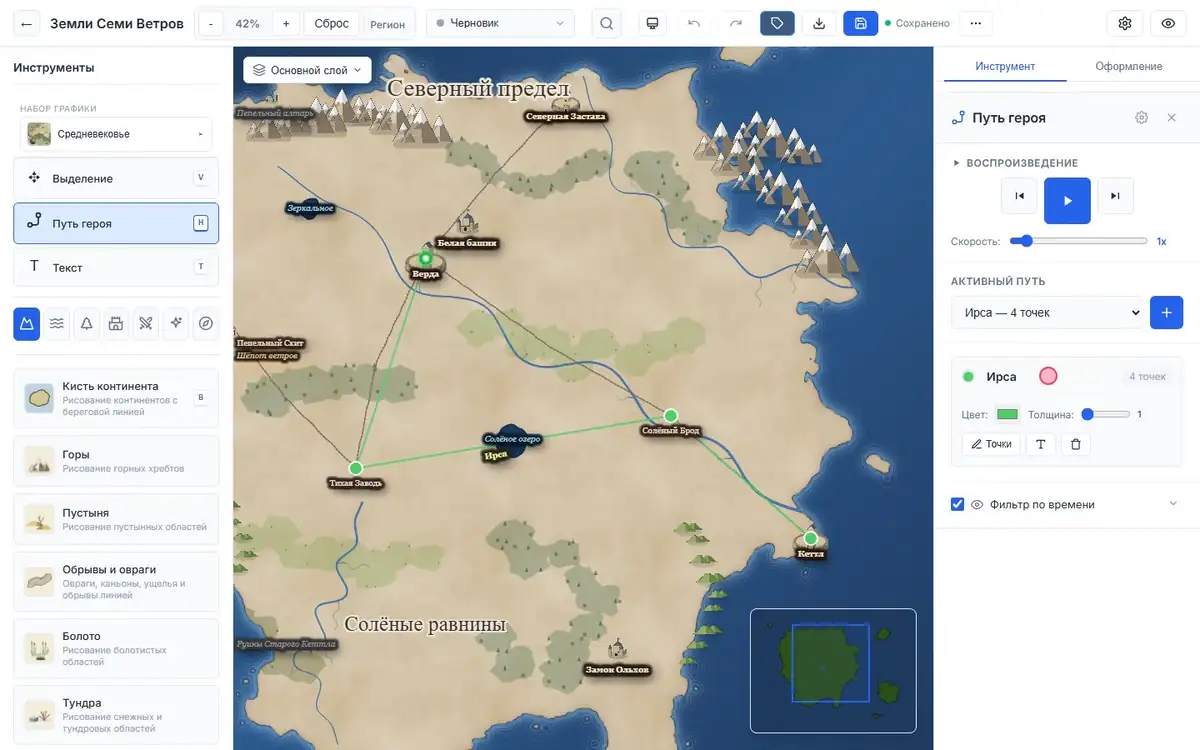Collapse the Воспроизведение section
The height and width of the screenshot is (750, 1200).
[1015, 163]
